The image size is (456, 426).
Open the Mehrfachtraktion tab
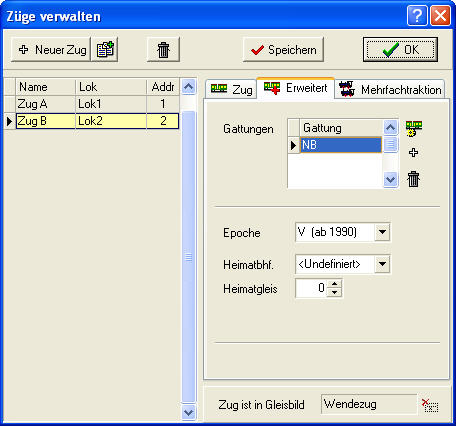390,89
